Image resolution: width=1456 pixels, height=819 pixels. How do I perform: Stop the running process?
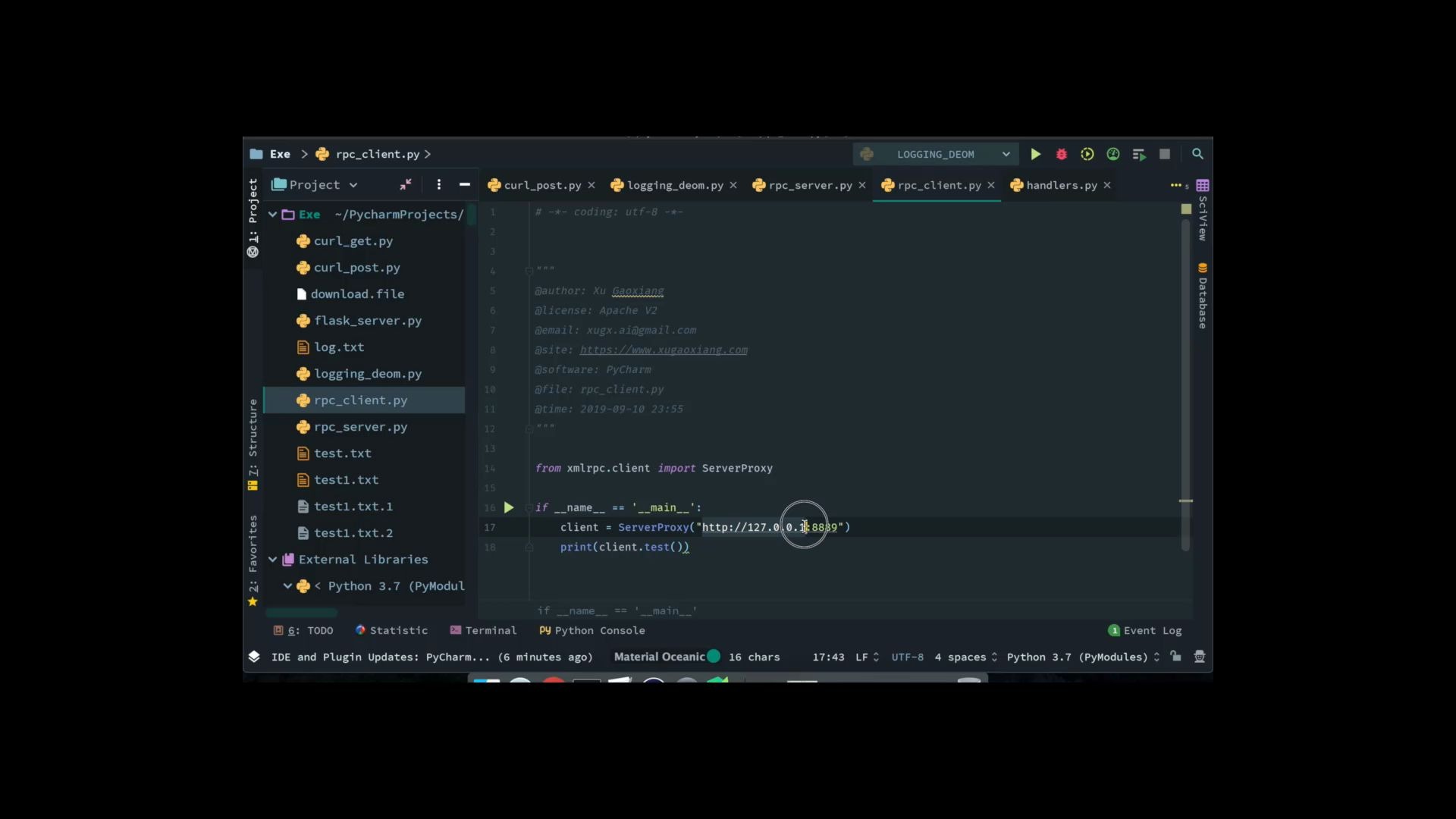[1166, 154]
